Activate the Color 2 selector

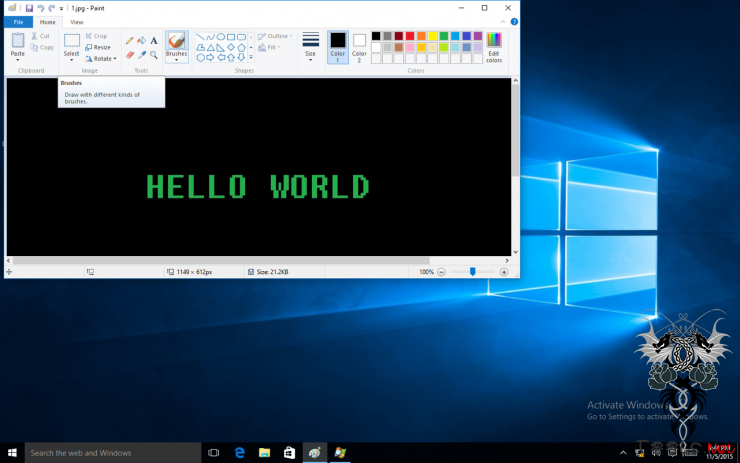pos(359,46)
